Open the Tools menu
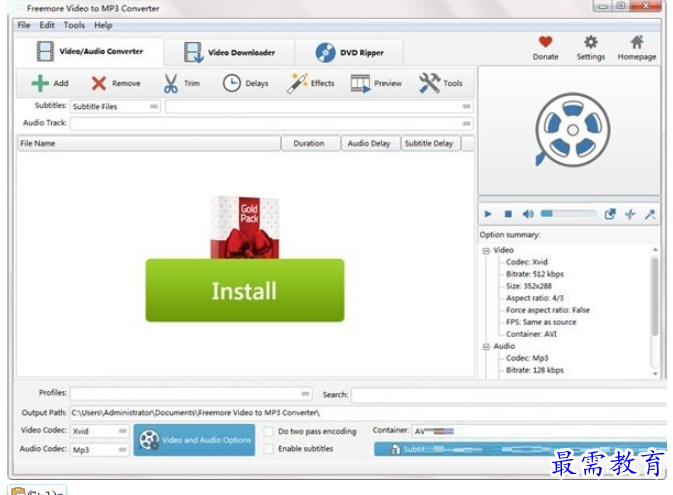The image size is (673, 495). point(74,25)
